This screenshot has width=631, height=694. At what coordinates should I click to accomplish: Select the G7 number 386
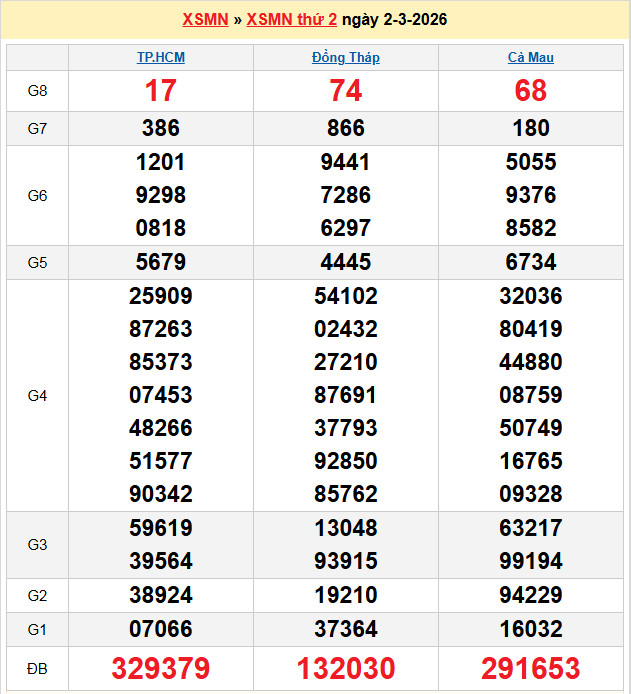pos(161,128)
